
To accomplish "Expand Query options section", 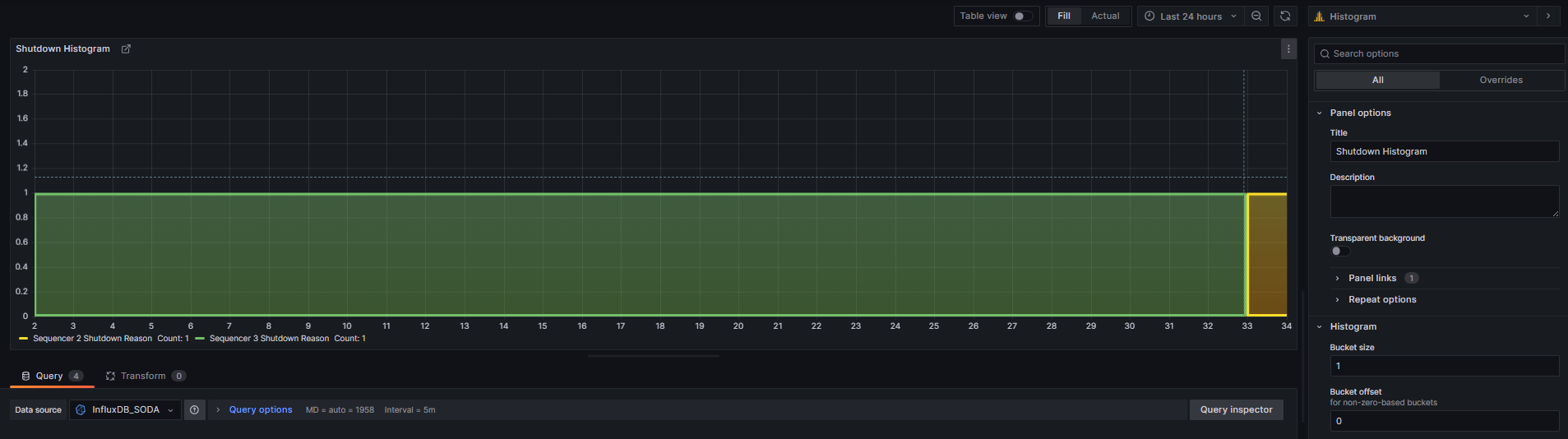I will (x=260, y=410).
